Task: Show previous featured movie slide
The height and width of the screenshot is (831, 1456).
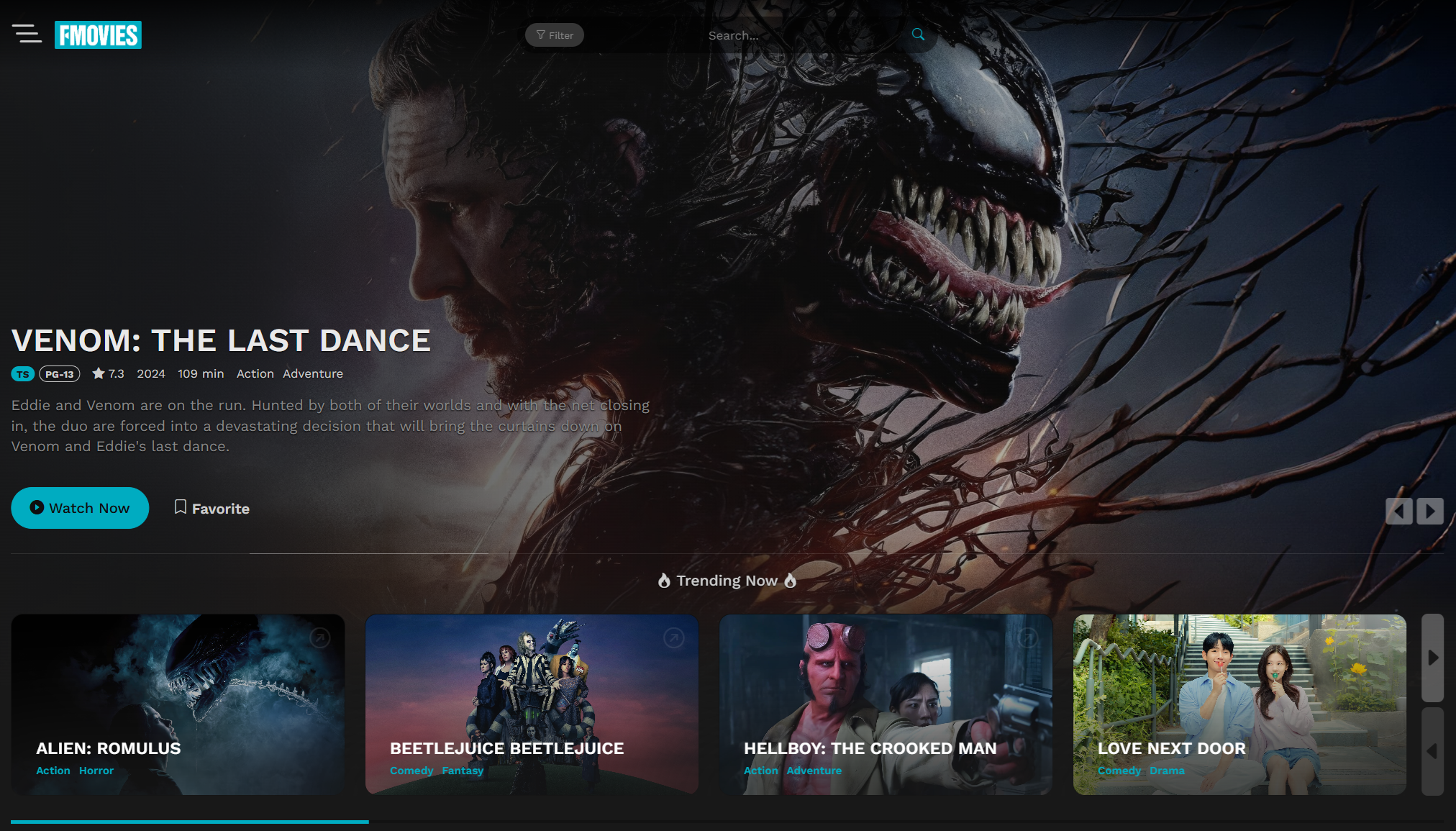Action: pyautogui.click(x=1398, y=511)
